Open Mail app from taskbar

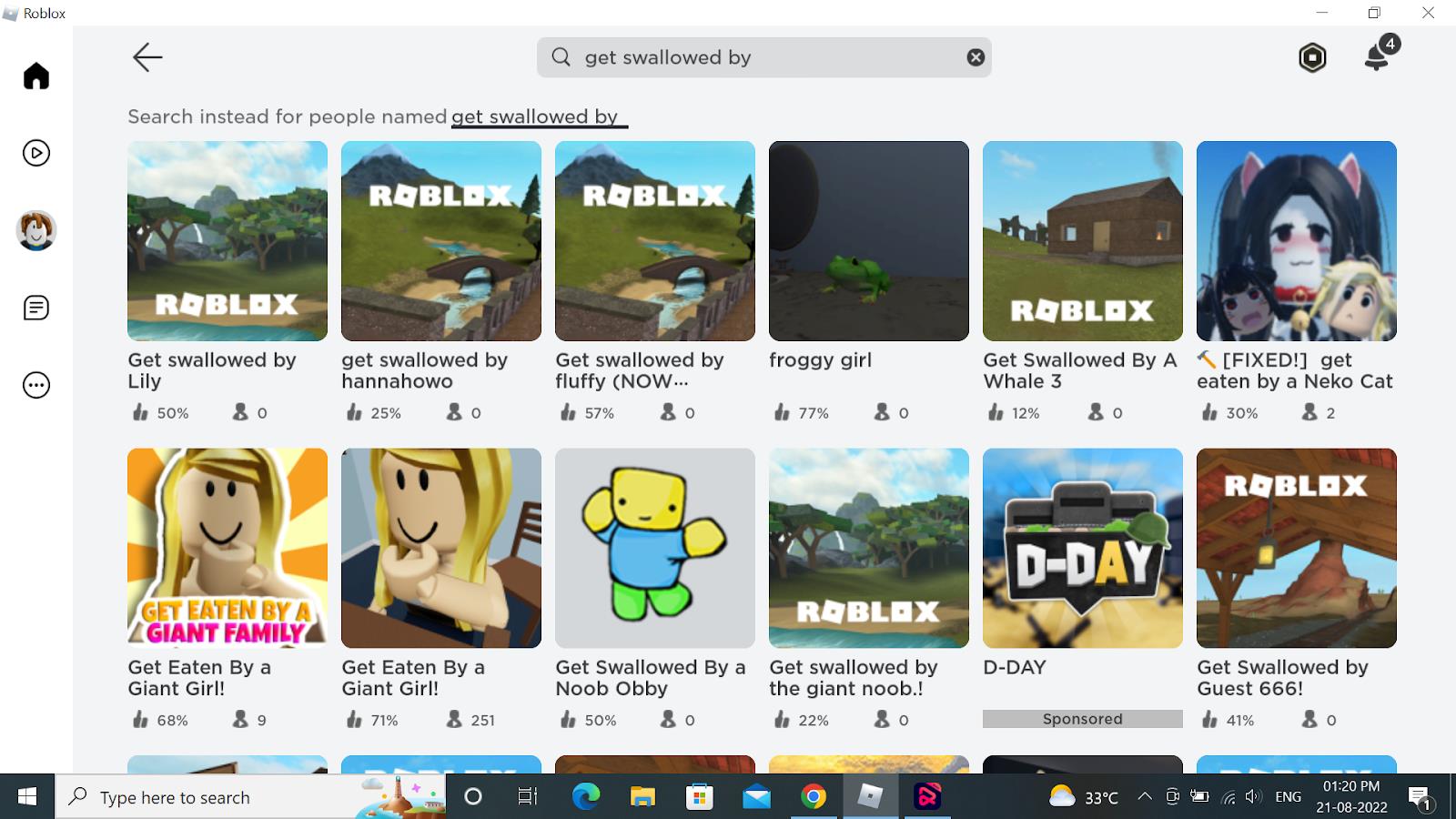tap(756, 797)
